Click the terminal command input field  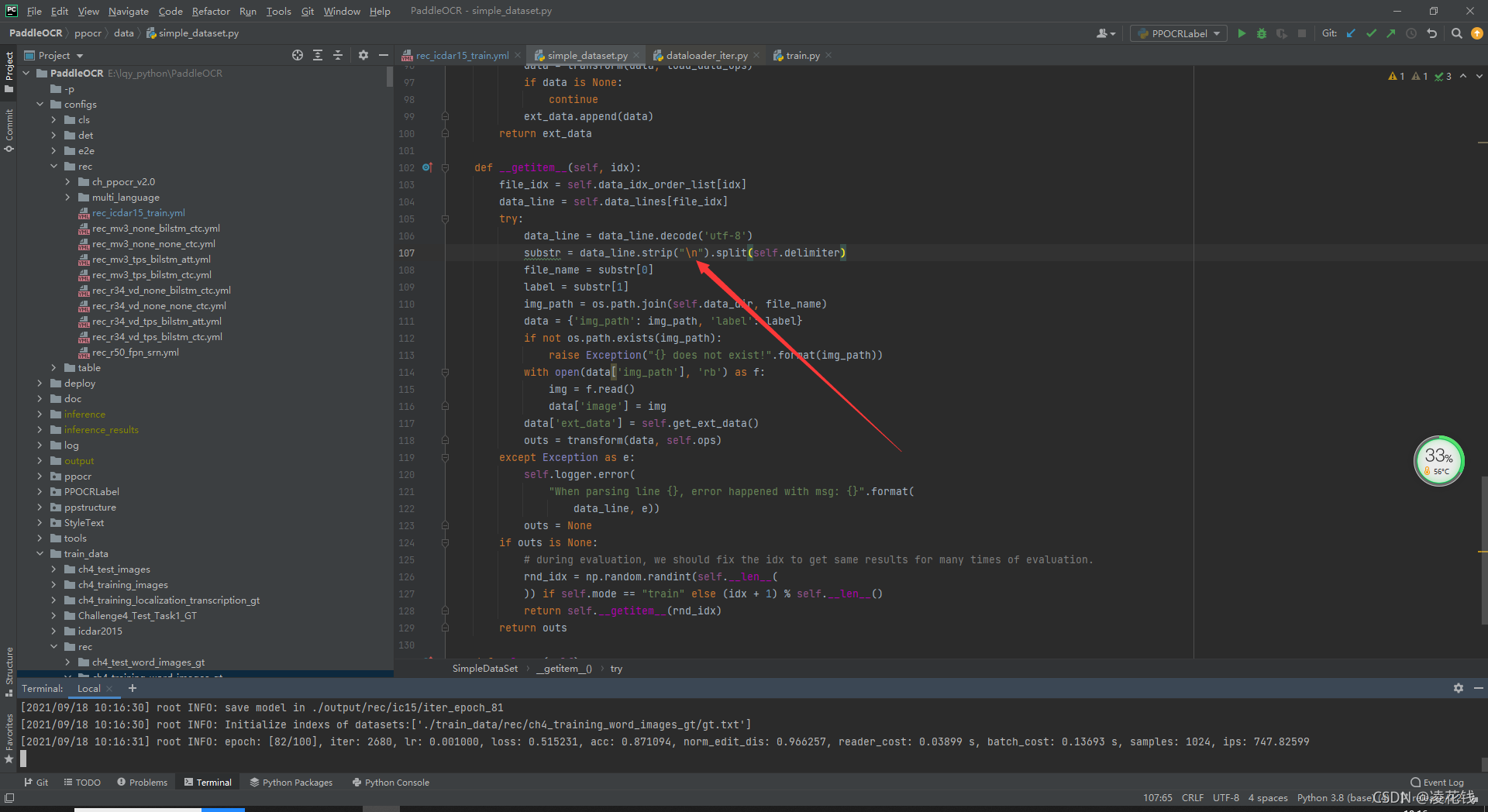pyautogui.click(x=310, y=759)
